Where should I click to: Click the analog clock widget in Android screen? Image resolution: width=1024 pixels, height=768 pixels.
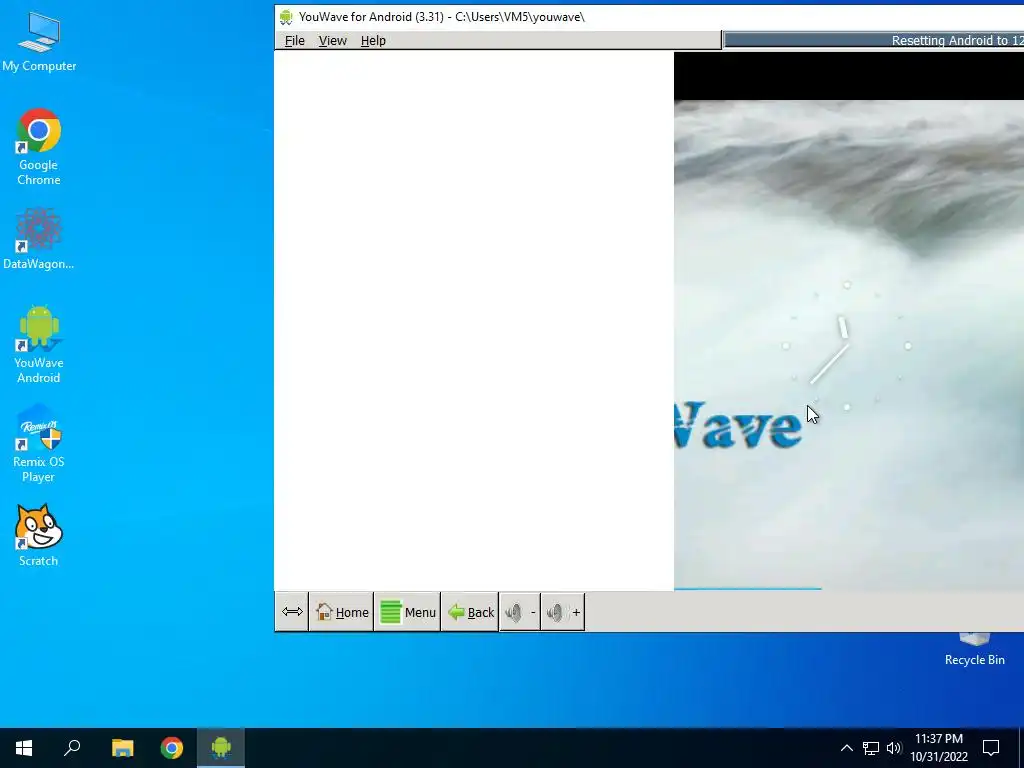coord(846,346)
